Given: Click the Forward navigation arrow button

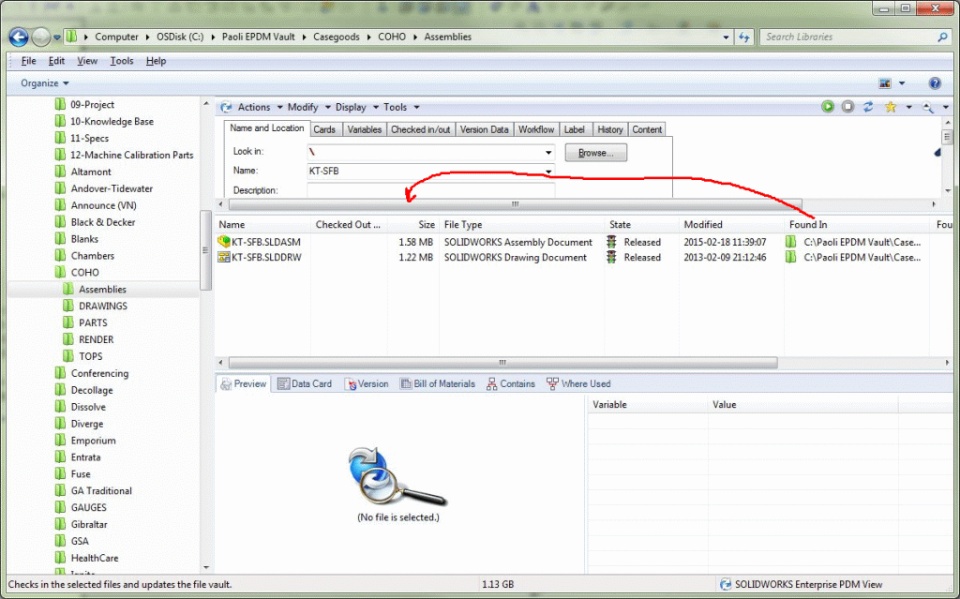Looking at the screenshot, I should tap(40, 37).
